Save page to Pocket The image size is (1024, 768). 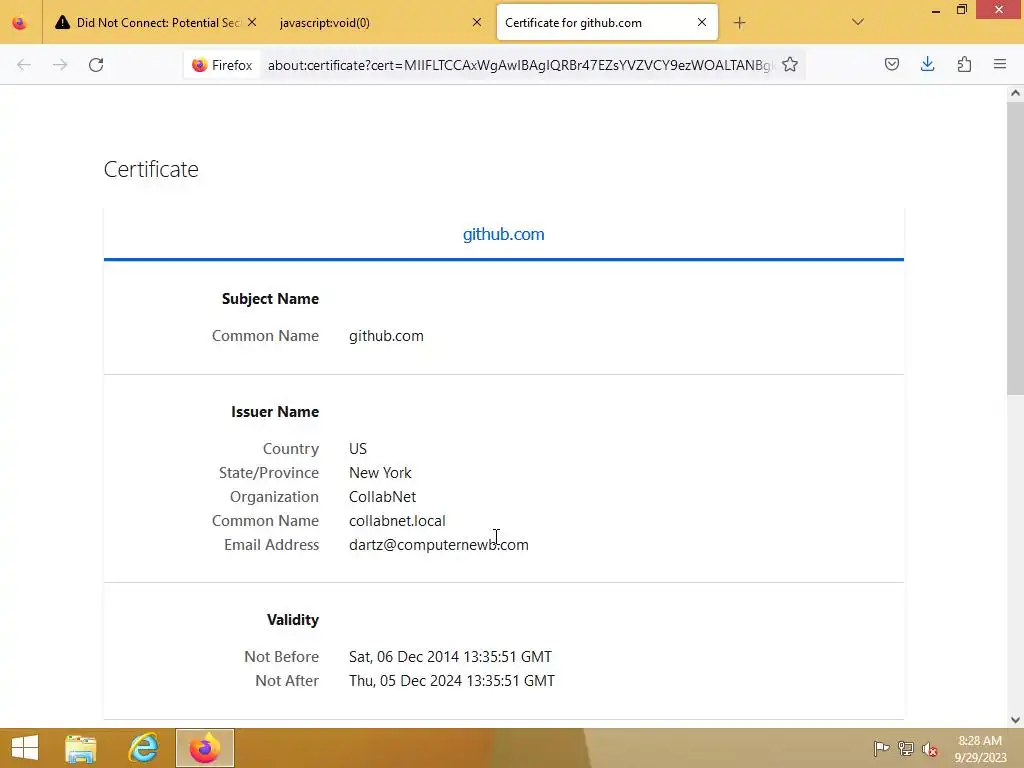click(891, 64)
